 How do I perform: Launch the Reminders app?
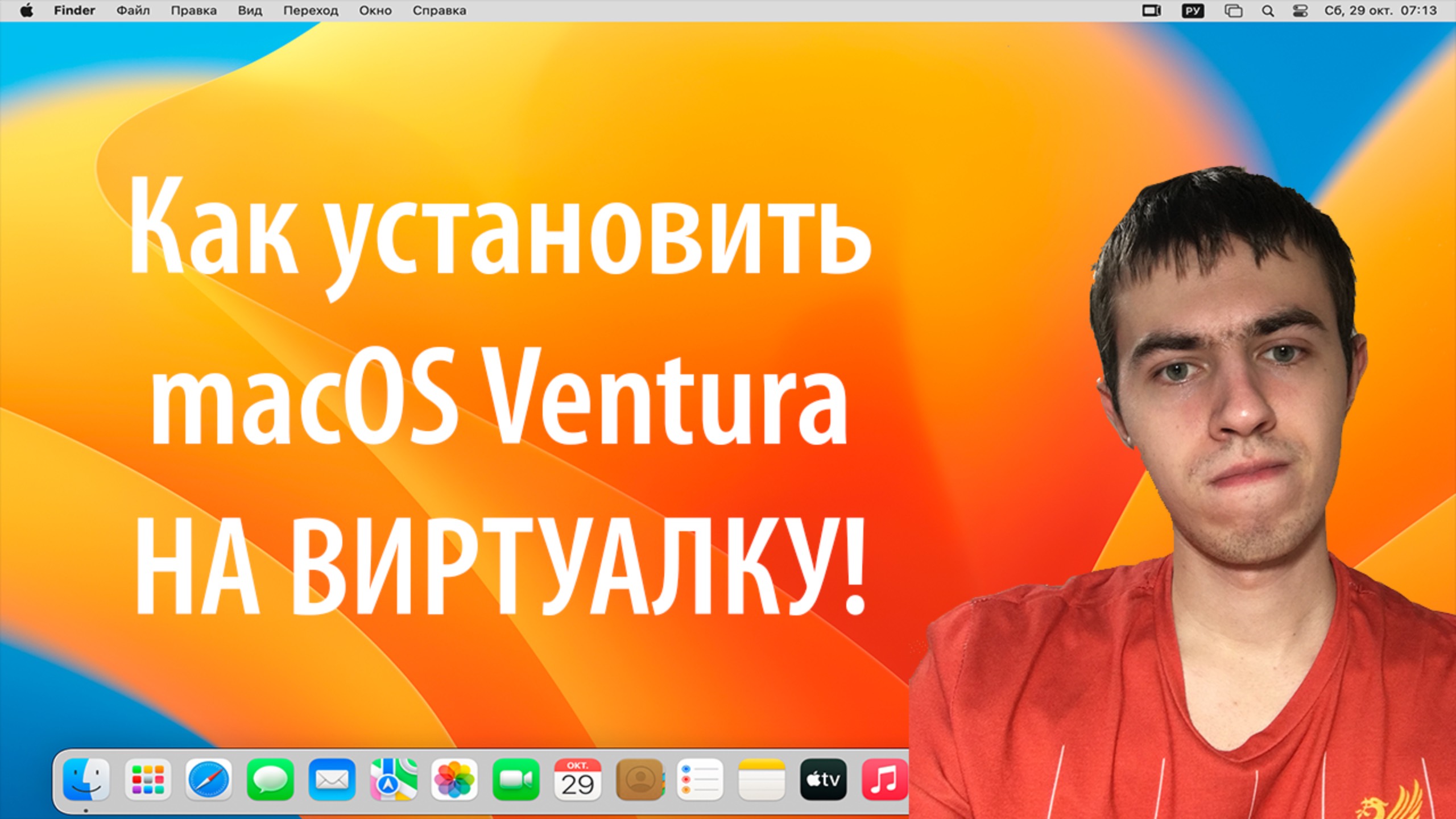(701, 779)
